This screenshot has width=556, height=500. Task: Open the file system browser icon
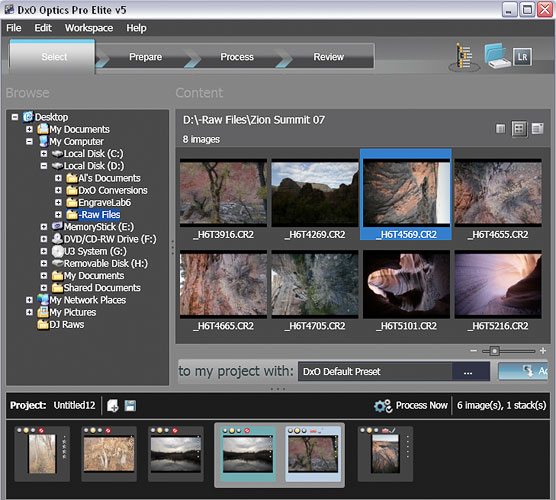(x=464, y=56)
